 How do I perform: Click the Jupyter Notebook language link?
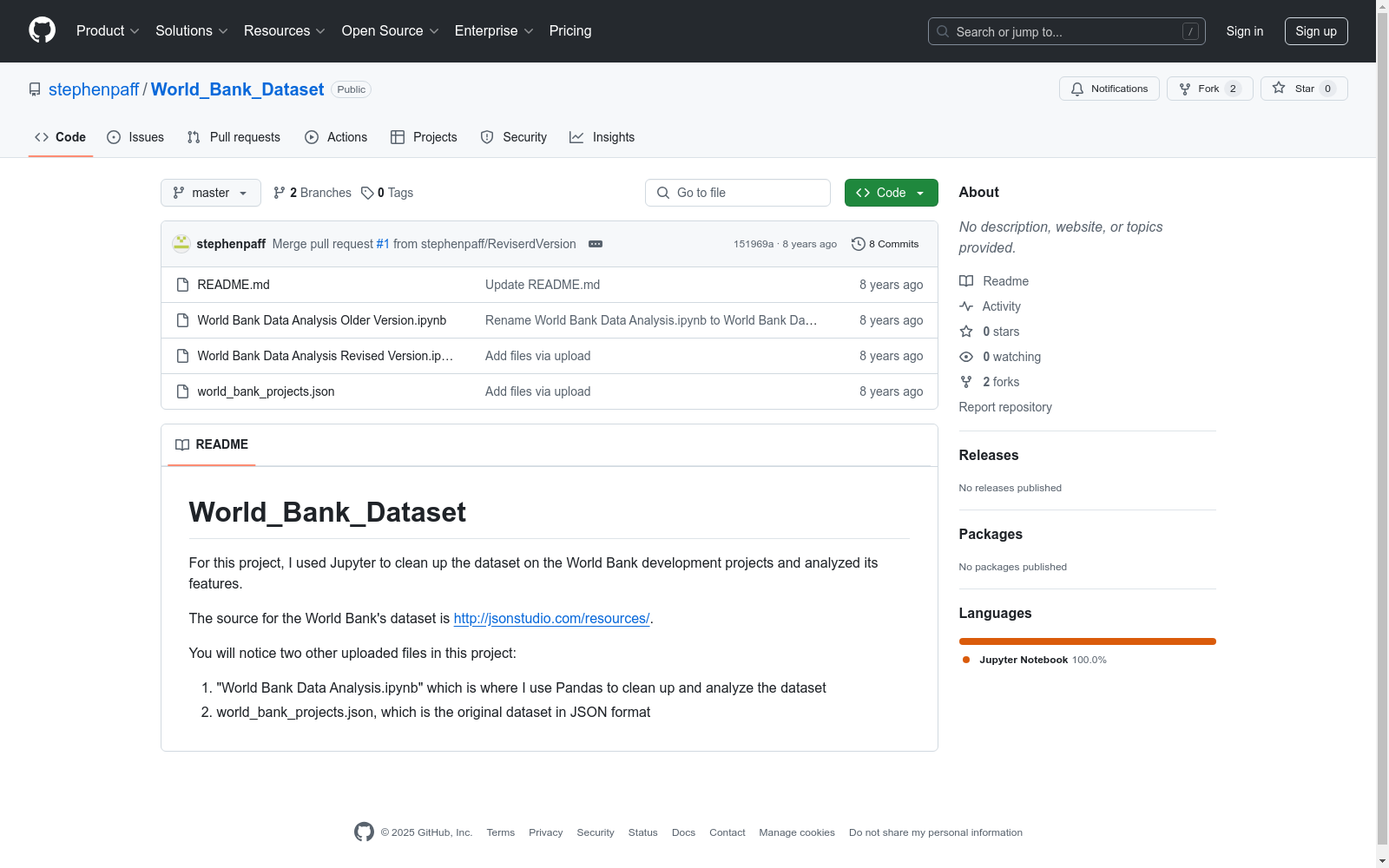click(1034, 660)
